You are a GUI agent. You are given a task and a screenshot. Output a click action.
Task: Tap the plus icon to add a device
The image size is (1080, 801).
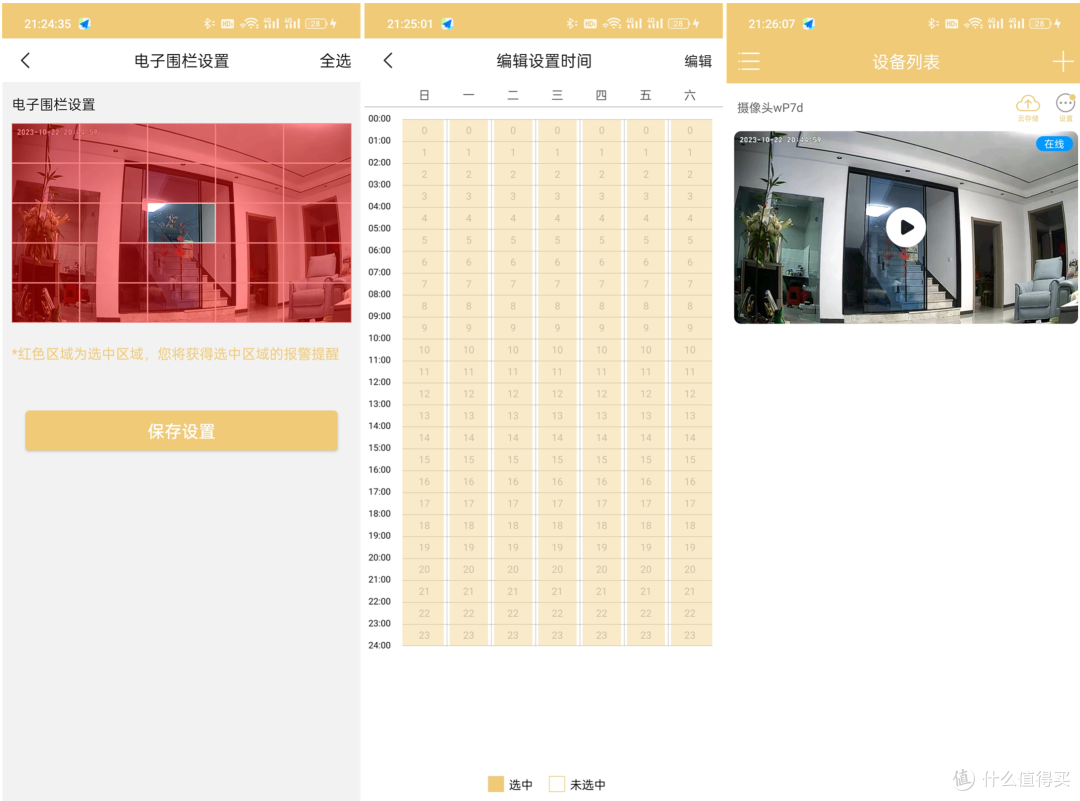(x=1063, y=61)
